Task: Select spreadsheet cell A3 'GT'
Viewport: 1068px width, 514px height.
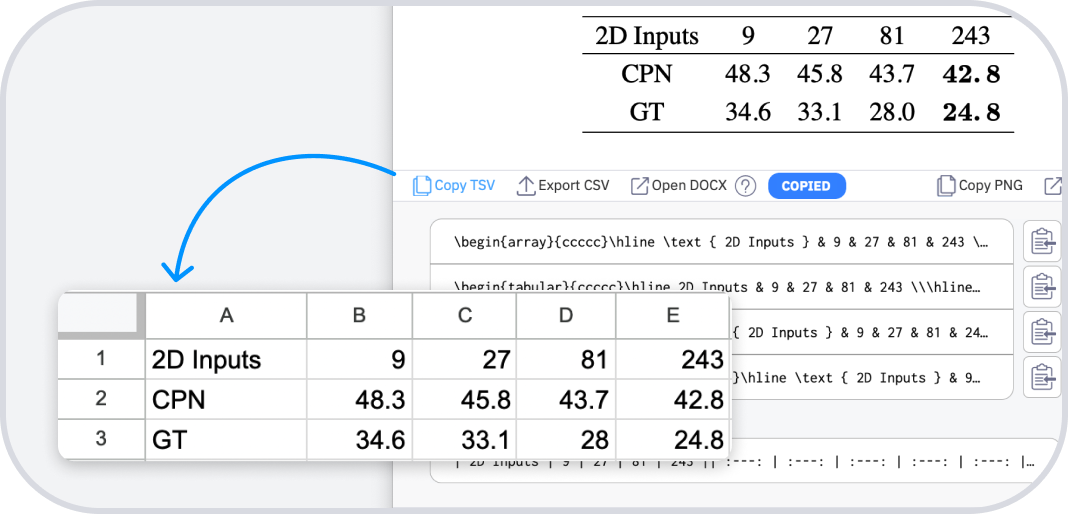Action: (226, 439)
